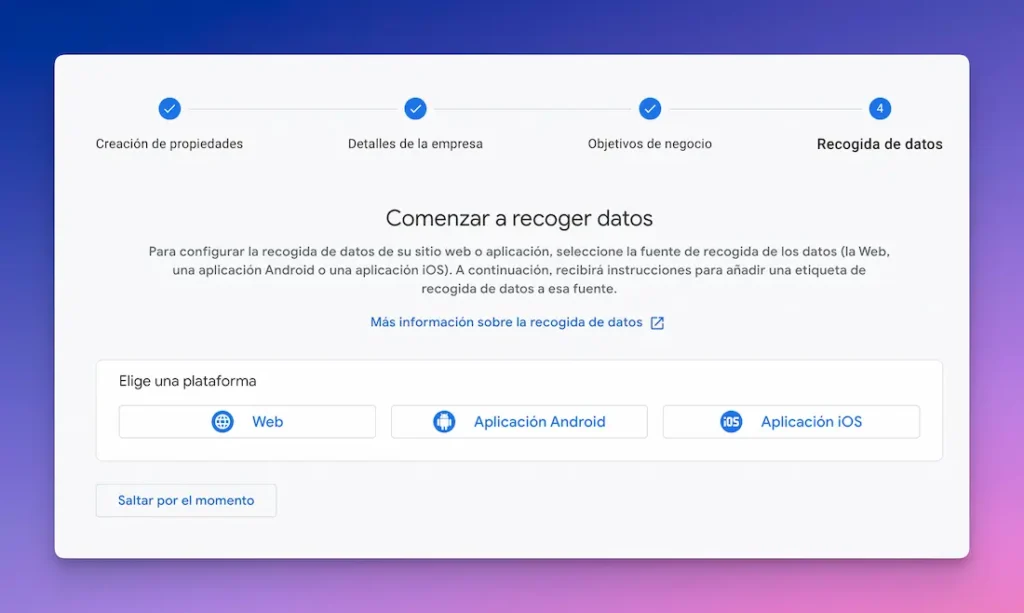Image resolution: width=1024 pixels, height=613 pixels.
Task: Click the external link icon beside Más información
Action: pyautogui.click(x=657, y=323)
